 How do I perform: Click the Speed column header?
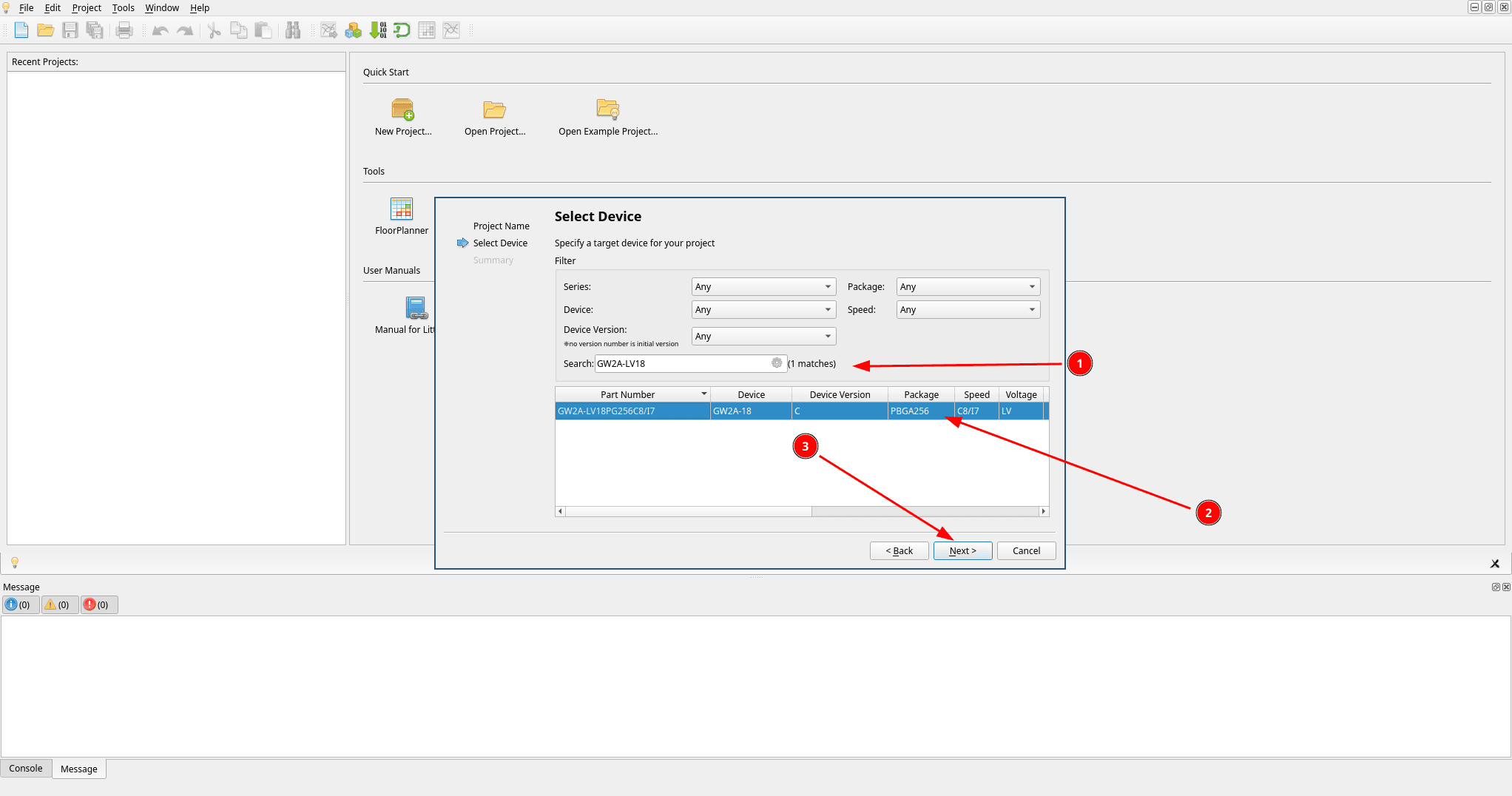pyautogui.click(x=976, y=394)
